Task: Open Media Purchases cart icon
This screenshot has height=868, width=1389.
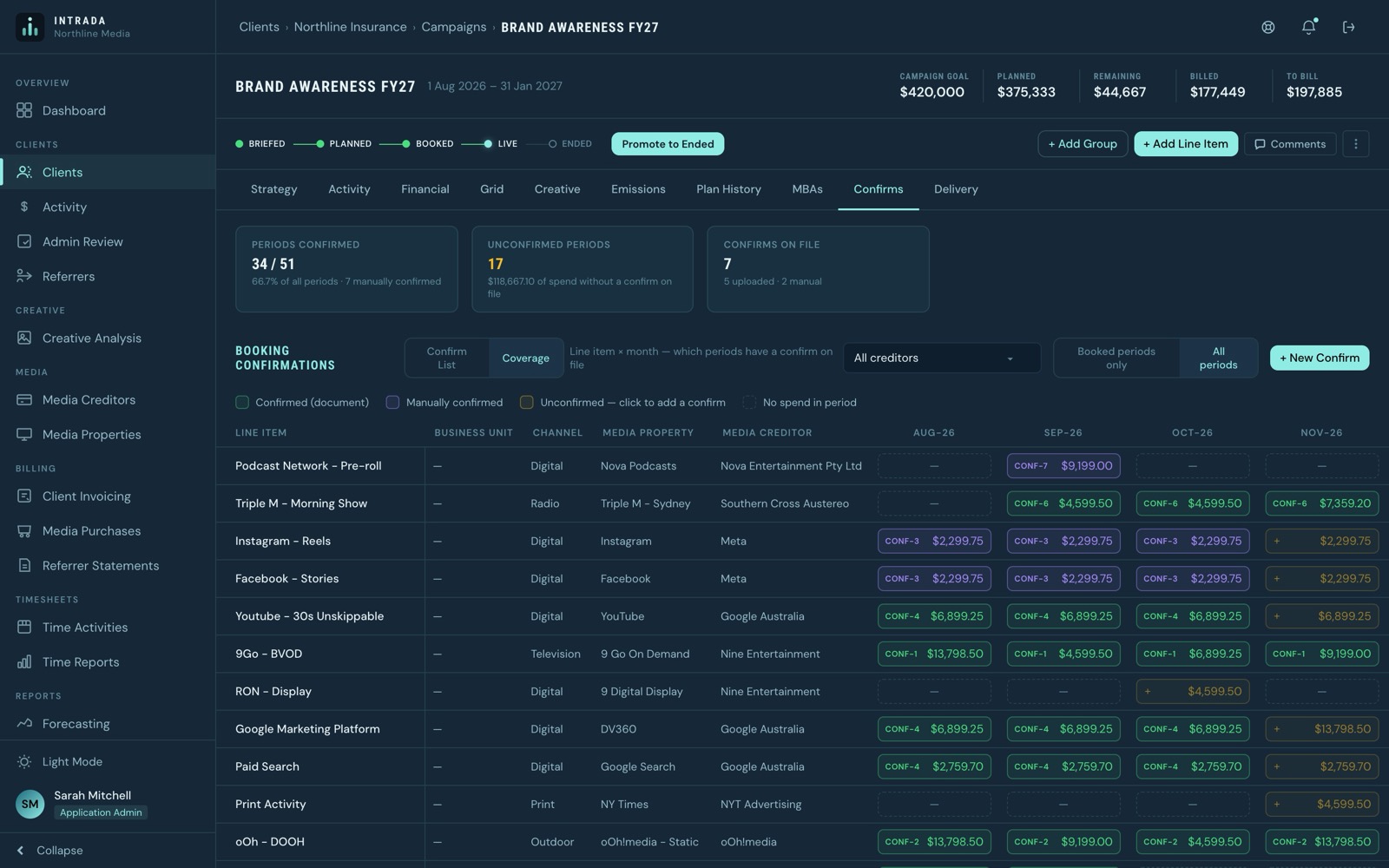Action: coord(24,530)
